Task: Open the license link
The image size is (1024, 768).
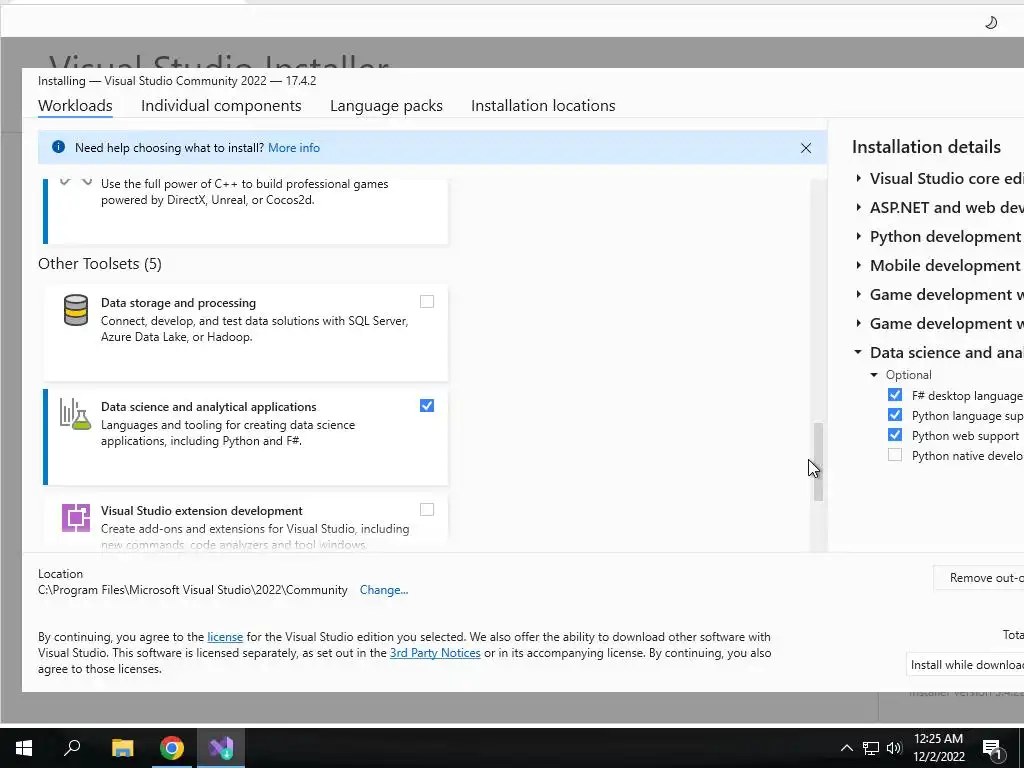Action: click(x=225, y=637)
